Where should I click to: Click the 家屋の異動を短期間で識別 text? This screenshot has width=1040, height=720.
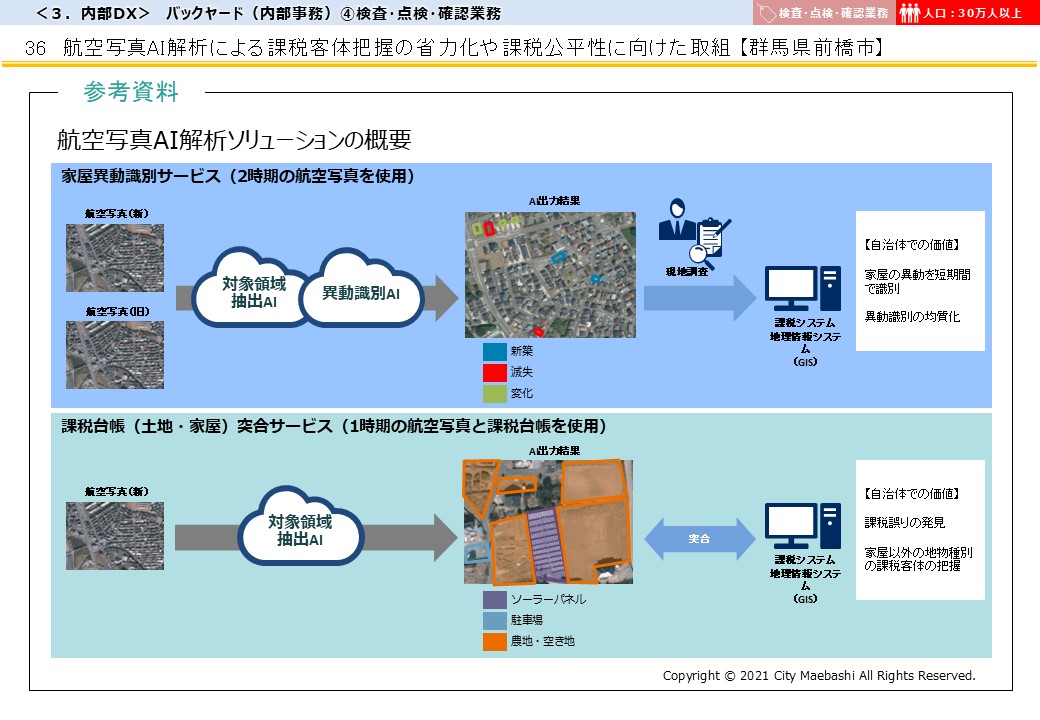[x=917, y=281]
